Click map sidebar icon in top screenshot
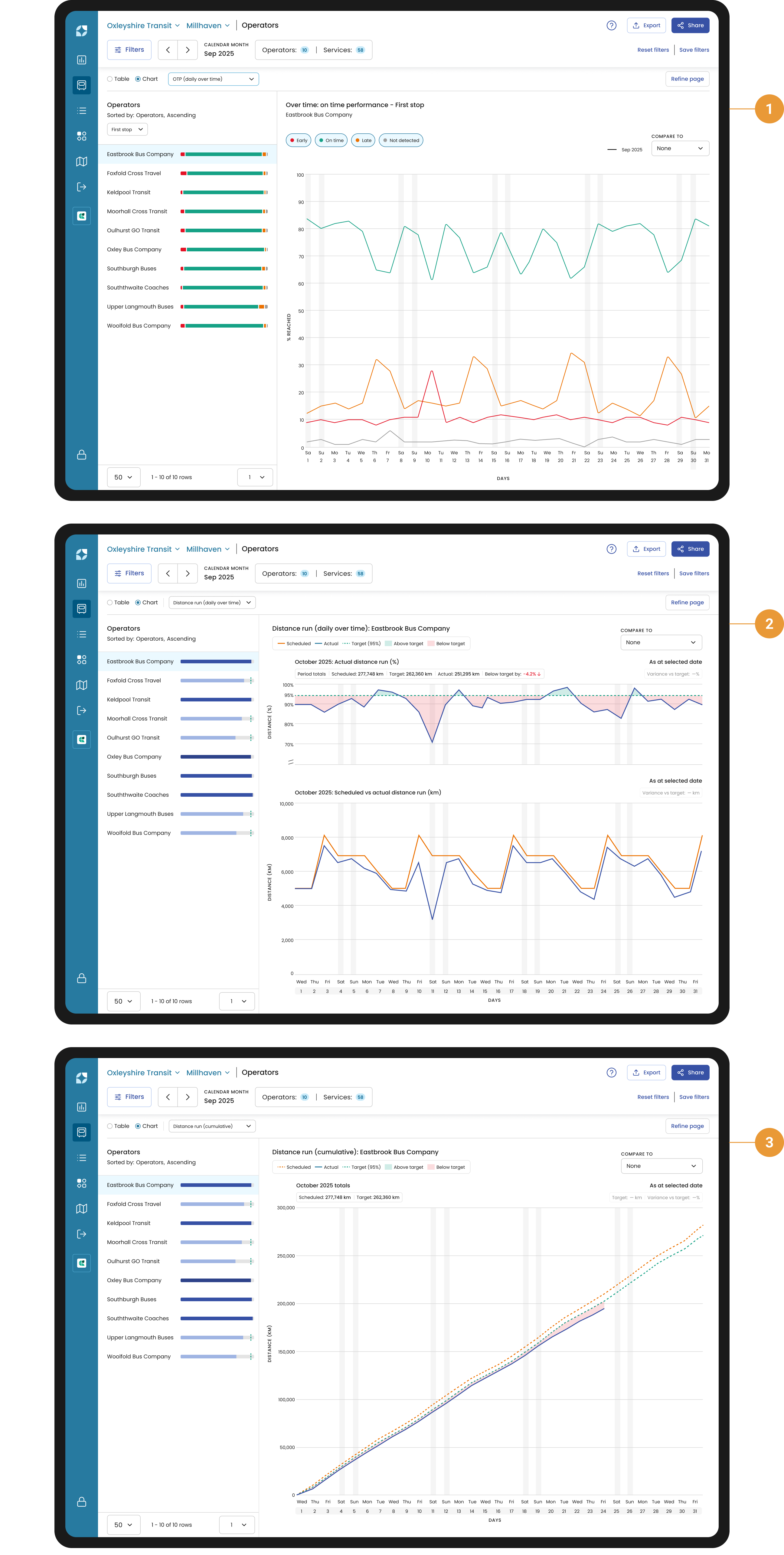The image size is (784, 1555). 81,161
